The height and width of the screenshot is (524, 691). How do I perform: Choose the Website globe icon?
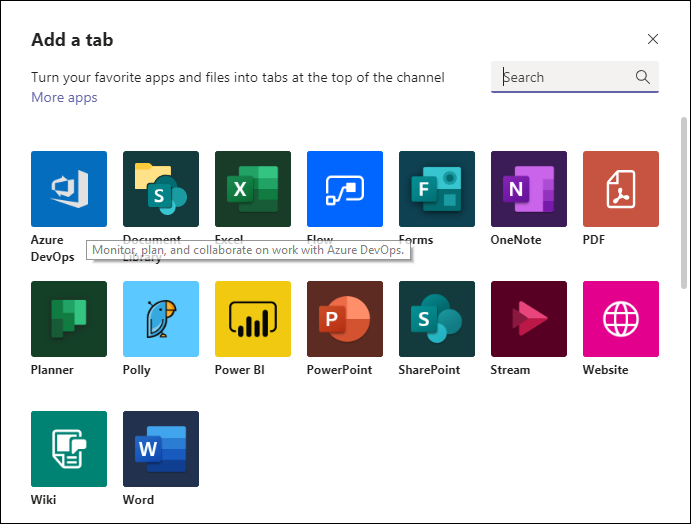click(x=621, y=319)
